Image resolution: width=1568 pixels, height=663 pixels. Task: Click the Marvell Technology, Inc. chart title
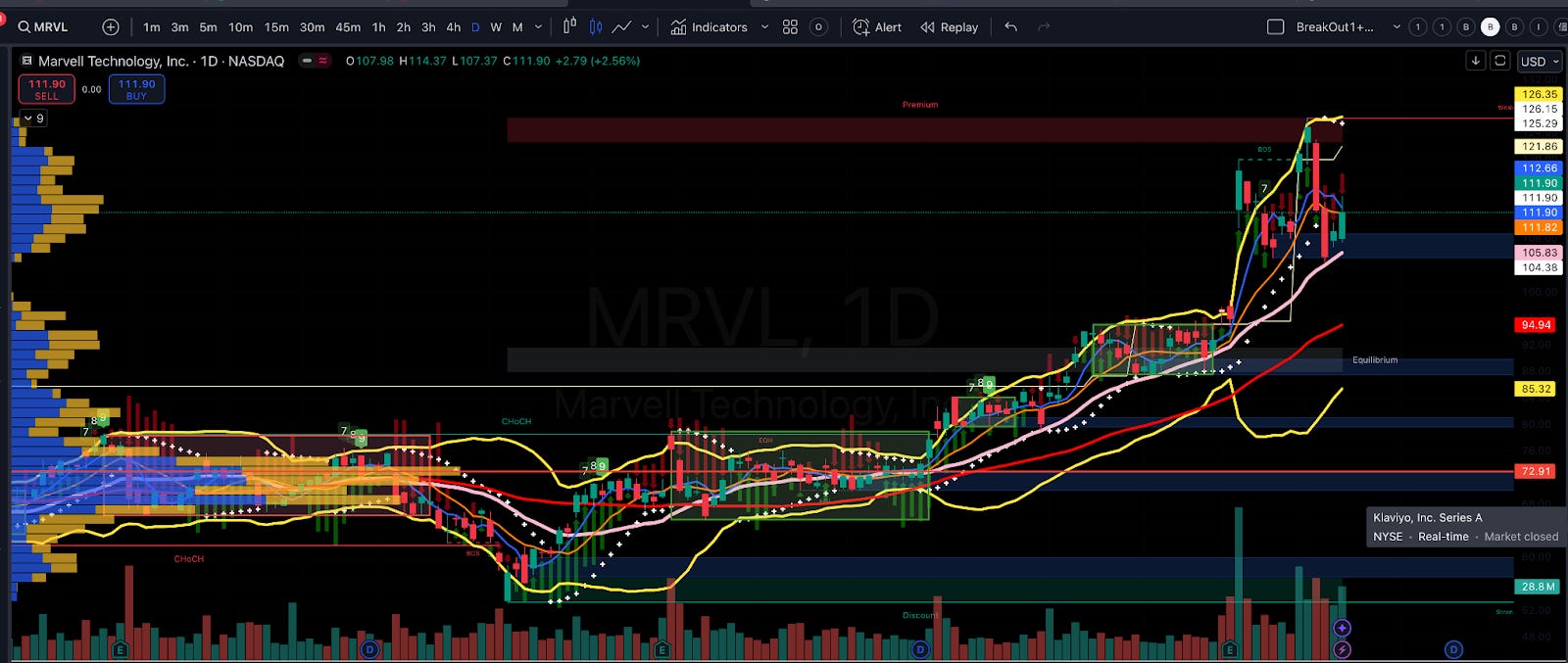(161, 61)
